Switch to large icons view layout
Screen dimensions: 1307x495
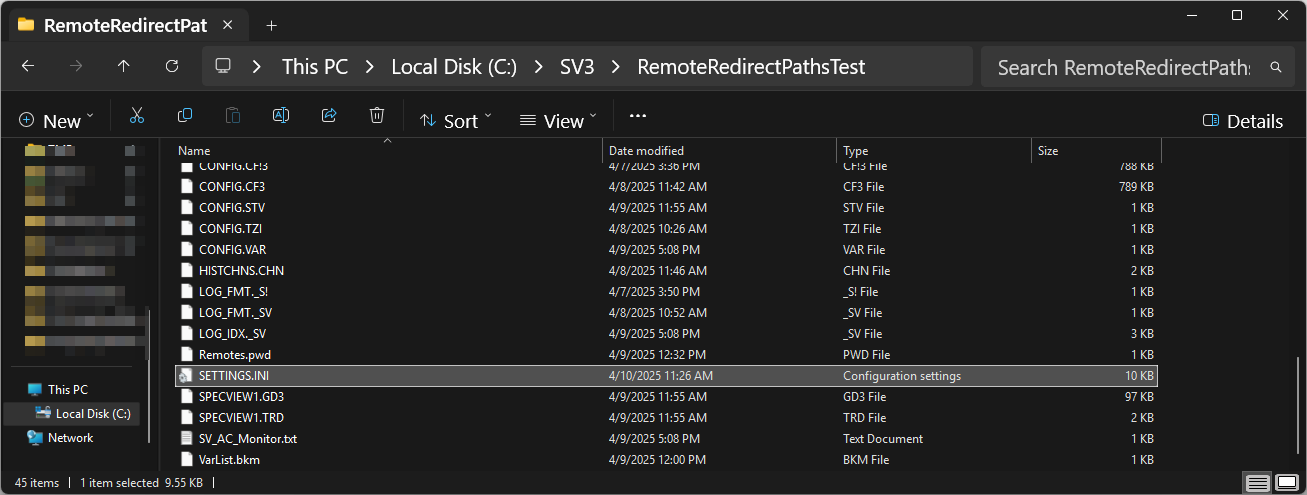[x=1286, y=483]
